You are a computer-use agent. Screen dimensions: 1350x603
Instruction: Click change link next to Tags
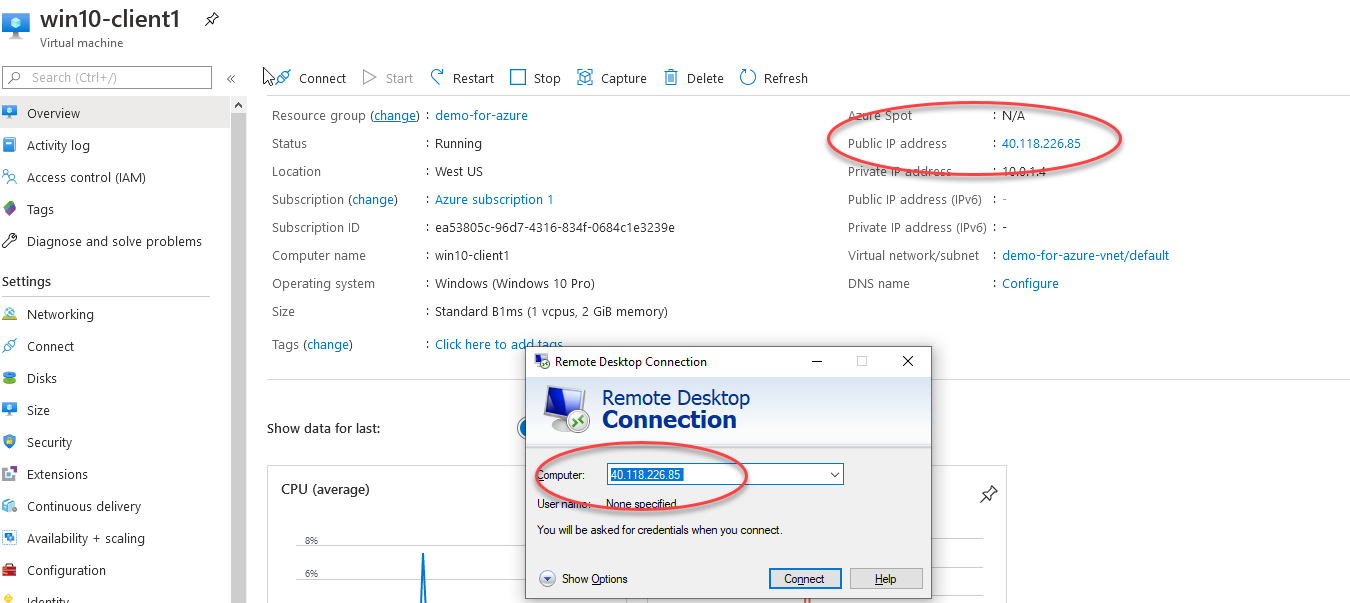coord(329,344)
